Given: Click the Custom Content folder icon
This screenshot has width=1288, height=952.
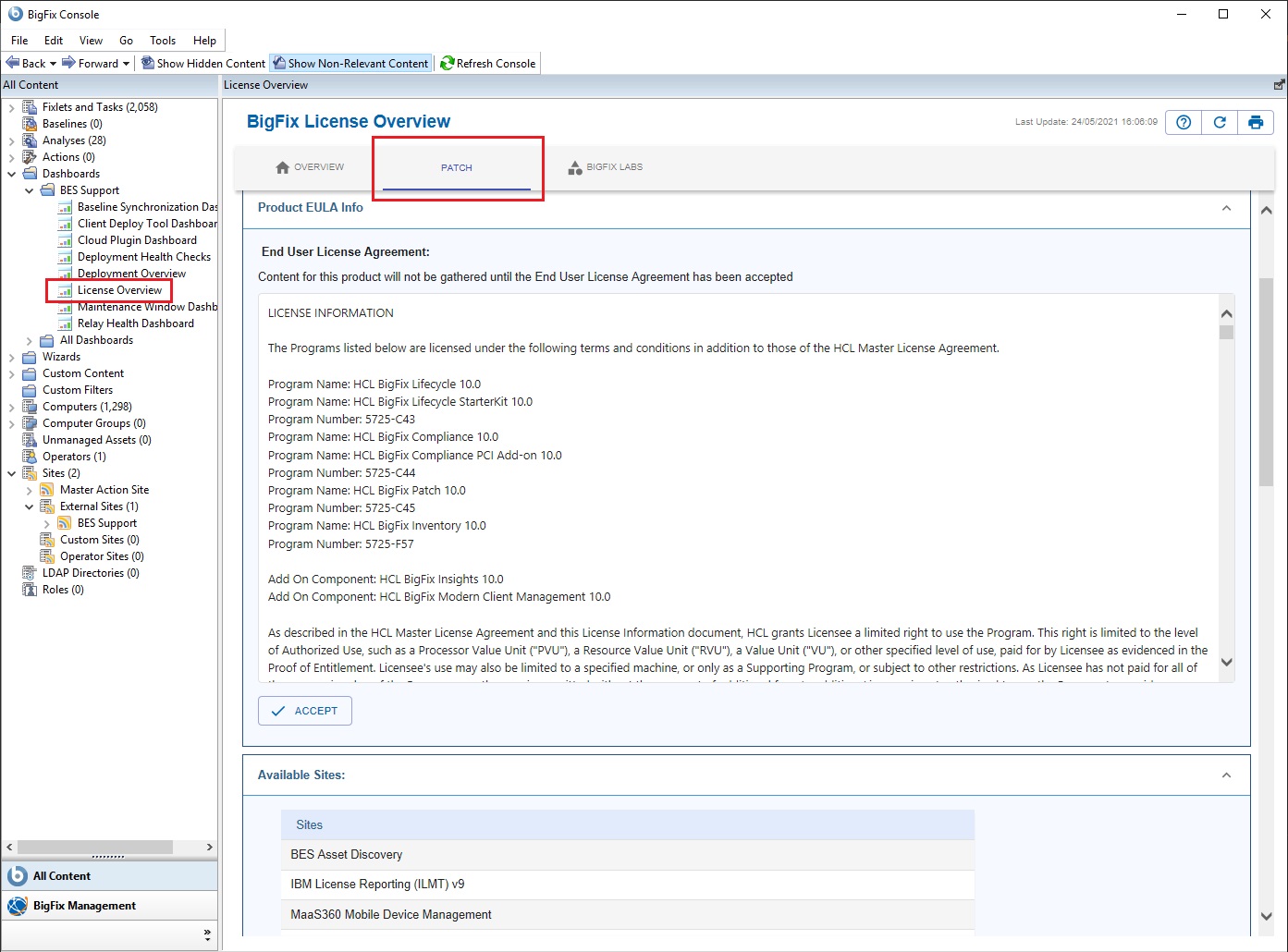Looking at the screenshot, I should click(30, 373).
